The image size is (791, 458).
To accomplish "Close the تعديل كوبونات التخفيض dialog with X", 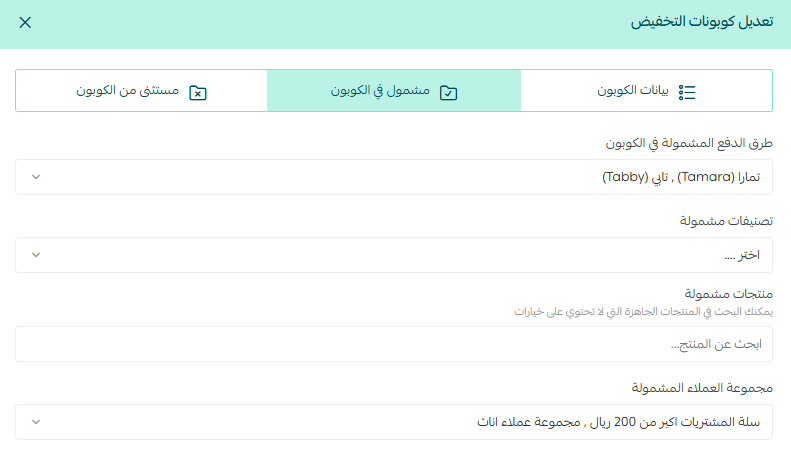I will click(x=25, y=23).
